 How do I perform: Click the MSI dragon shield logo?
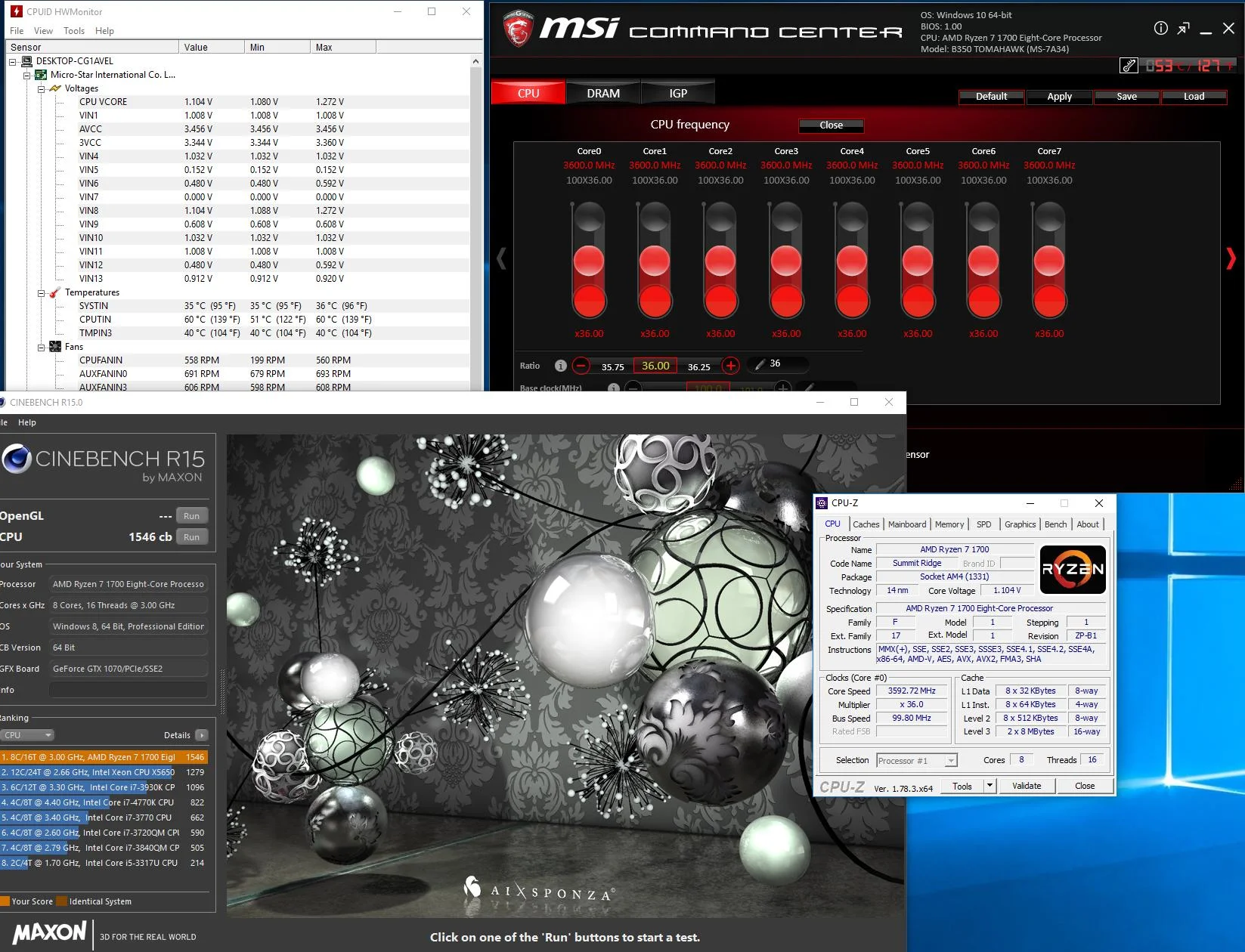click(518, 29)
